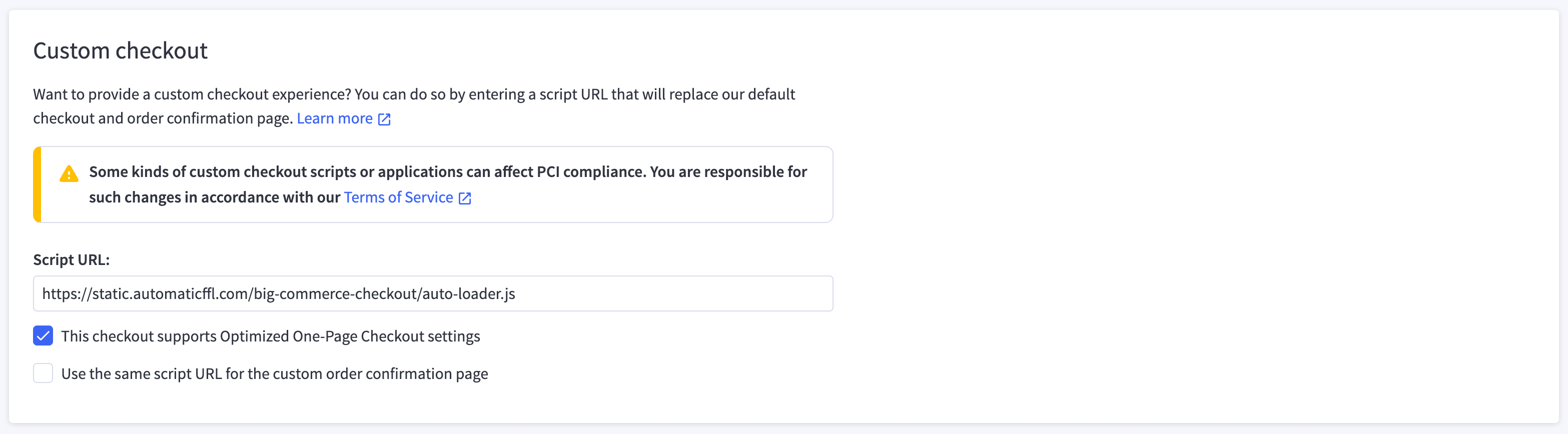This screenshot has width=1568, height=434.
Task: Click external-link icon after Terms of Service
Action: pyautogui.click(x=464, y=198)
